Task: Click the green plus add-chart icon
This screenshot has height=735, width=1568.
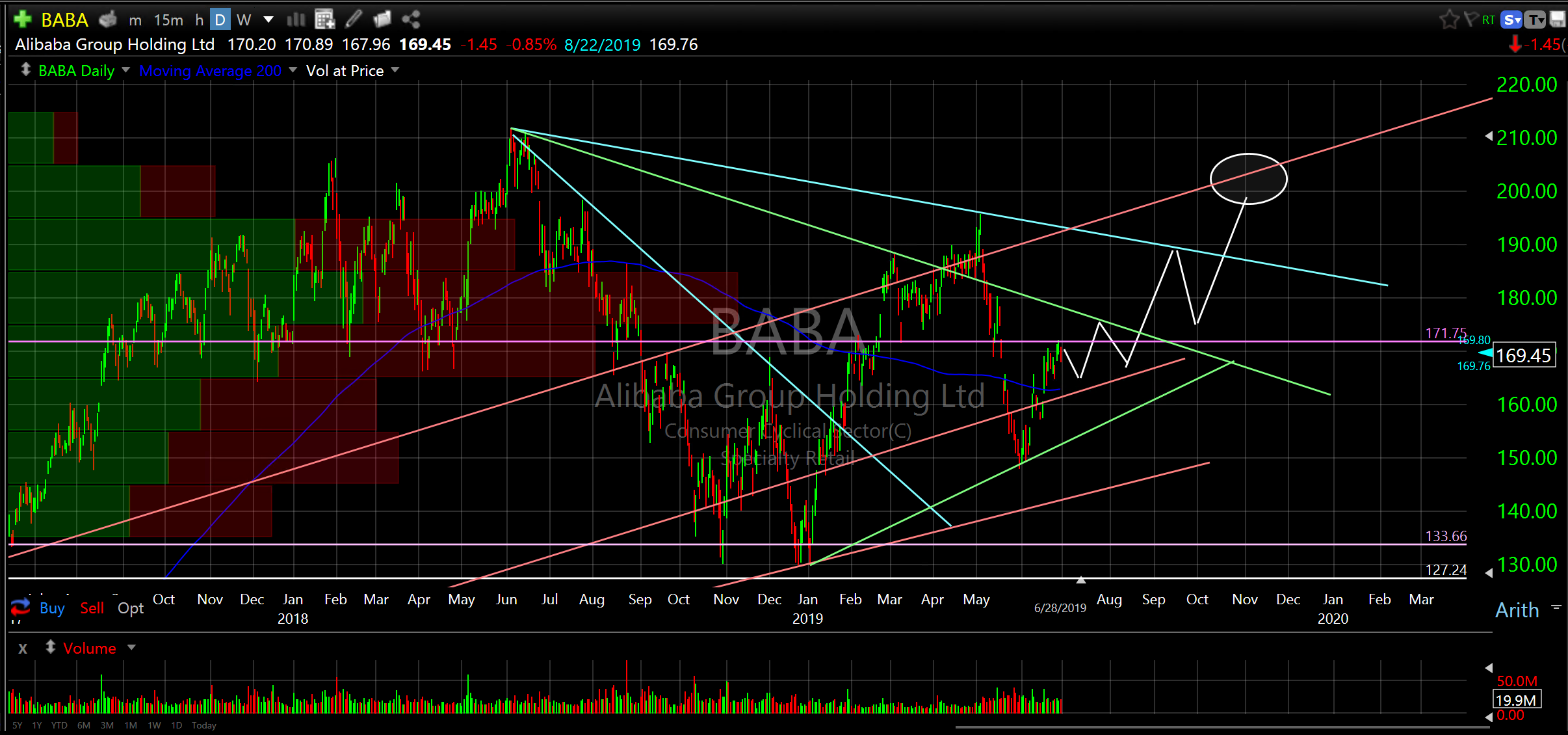Action: pos(23,20)
